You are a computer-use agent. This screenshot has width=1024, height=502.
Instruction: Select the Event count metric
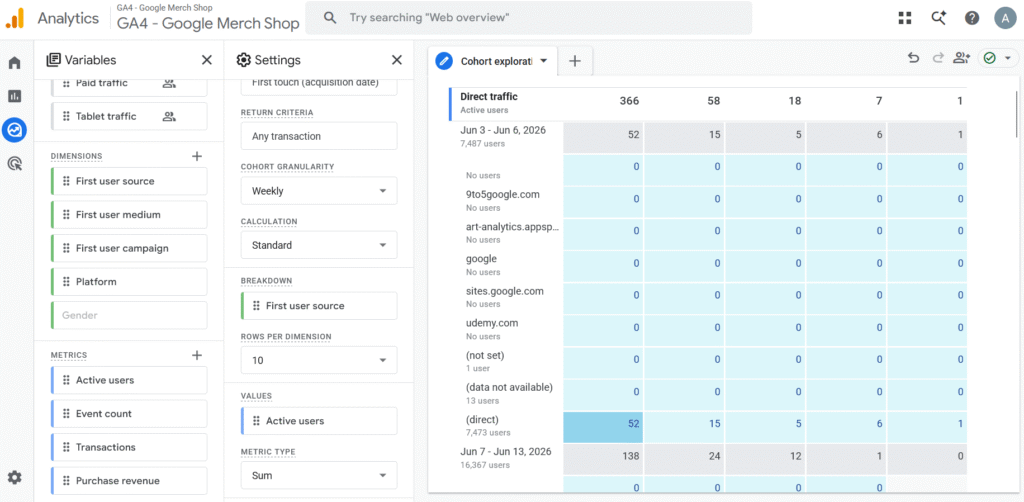point(129,413)
